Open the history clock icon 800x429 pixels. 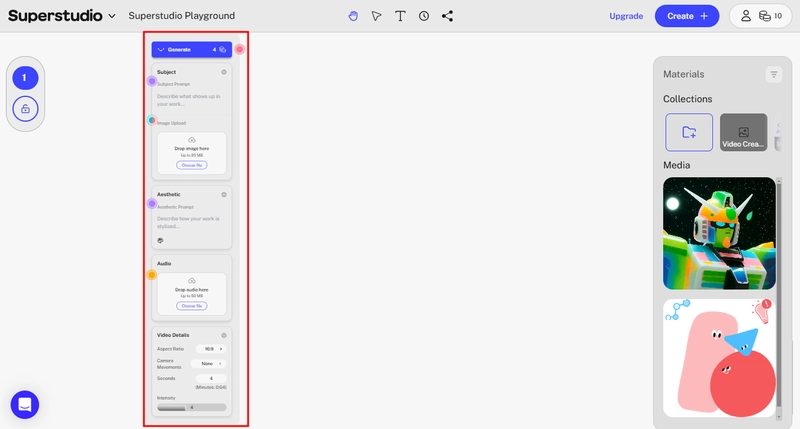tap(424, 16)
